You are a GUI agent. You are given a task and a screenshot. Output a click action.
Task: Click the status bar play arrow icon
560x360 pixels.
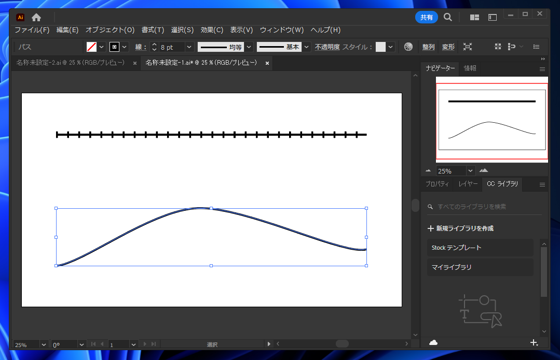[x=269, y=344]
